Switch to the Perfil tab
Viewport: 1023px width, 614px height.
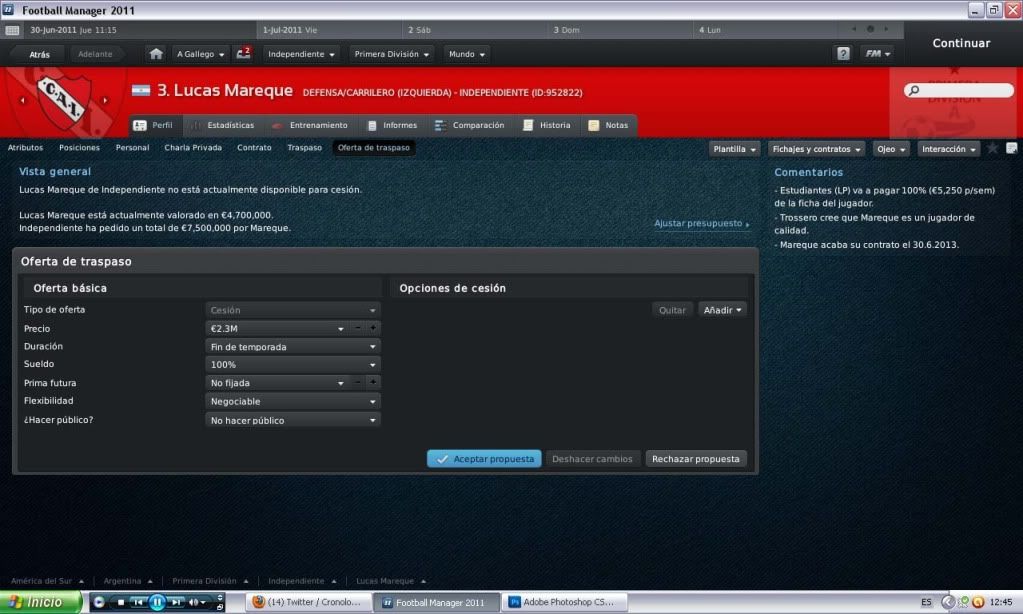click(x=153, y=125)
